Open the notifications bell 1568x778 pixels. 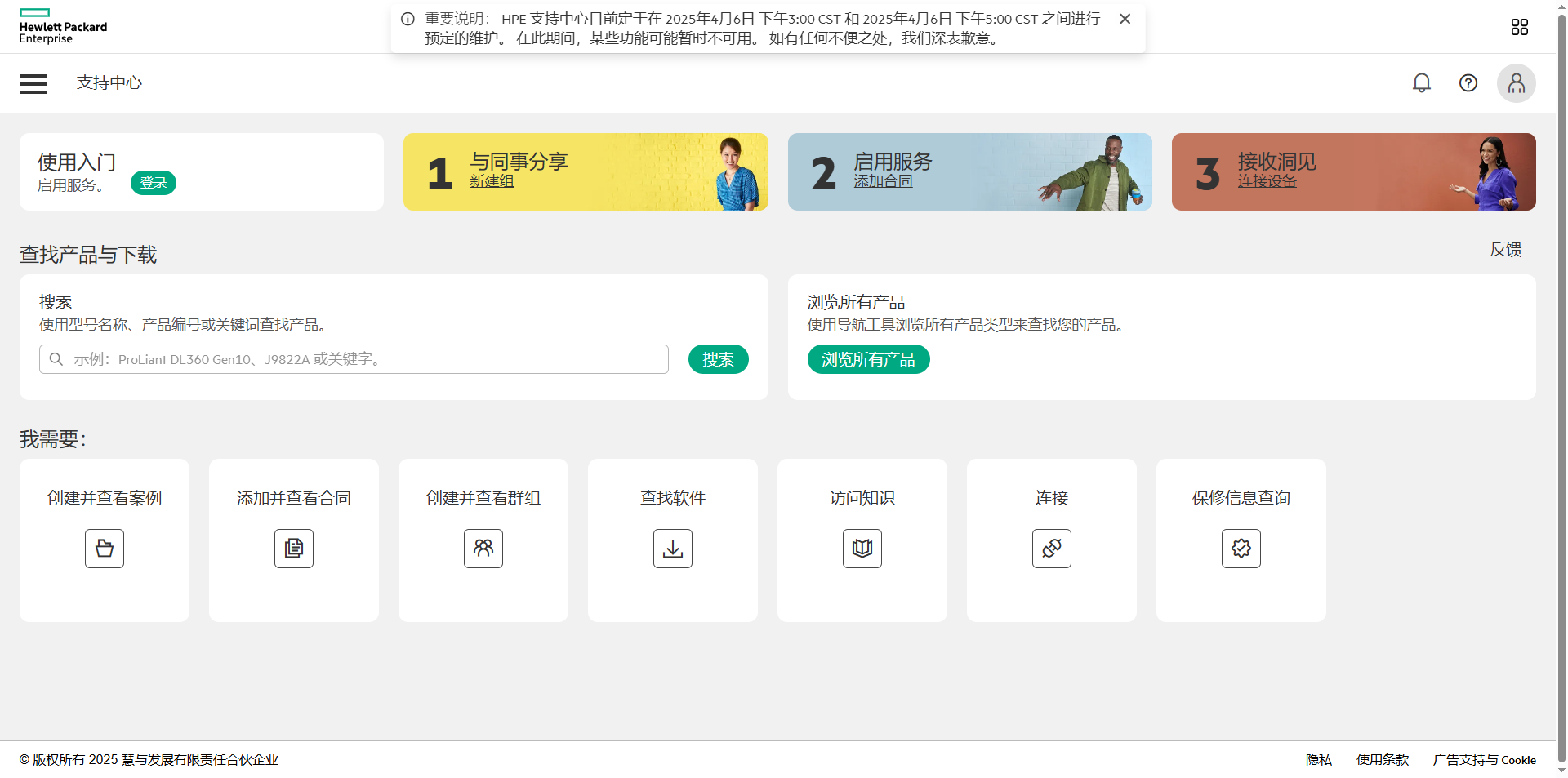coord(1422,83)
